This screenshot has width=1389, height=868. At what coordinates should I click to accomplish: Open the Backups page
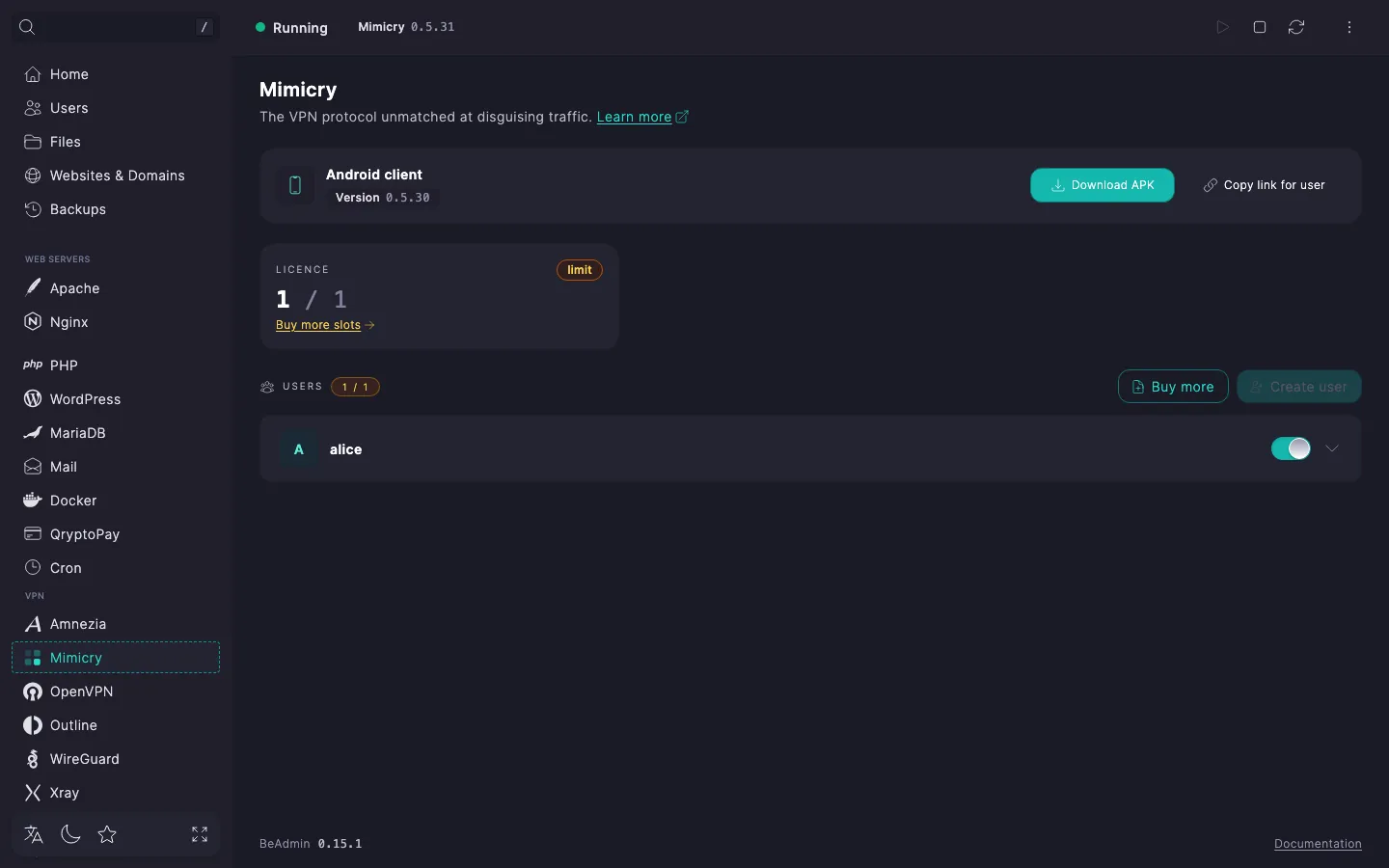coord(116,209)
